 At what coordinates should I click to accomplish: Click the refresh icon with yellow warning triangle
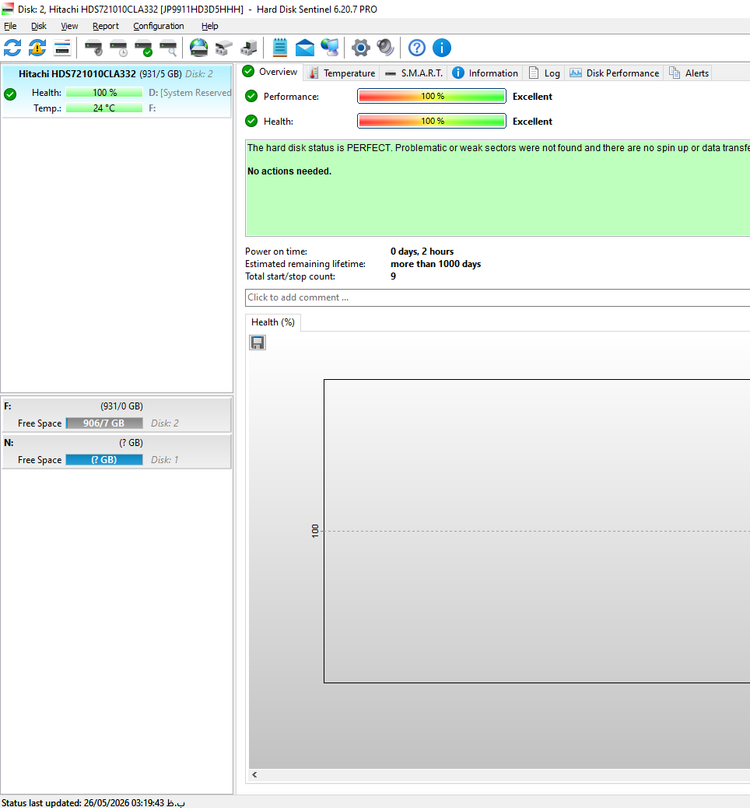pos(37,48)
